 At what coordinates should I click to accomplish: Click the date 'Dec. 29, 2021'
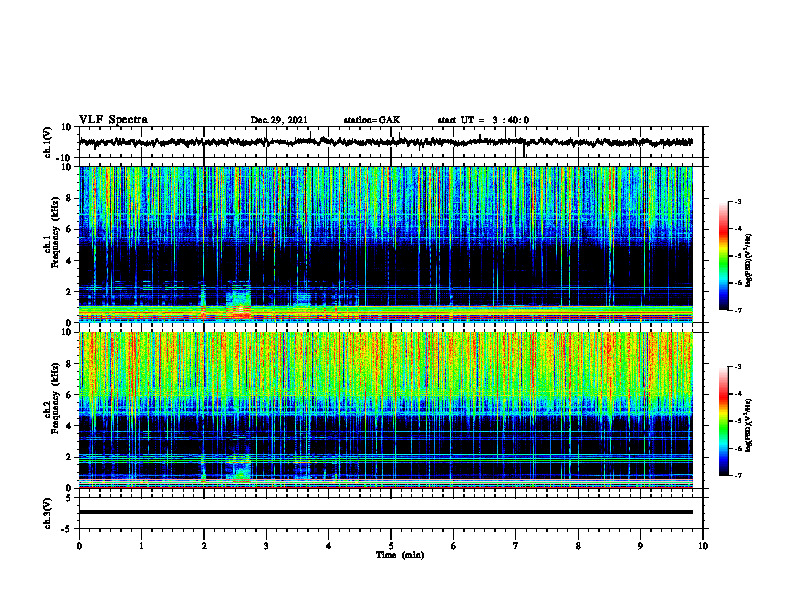[x=279, y=120]
